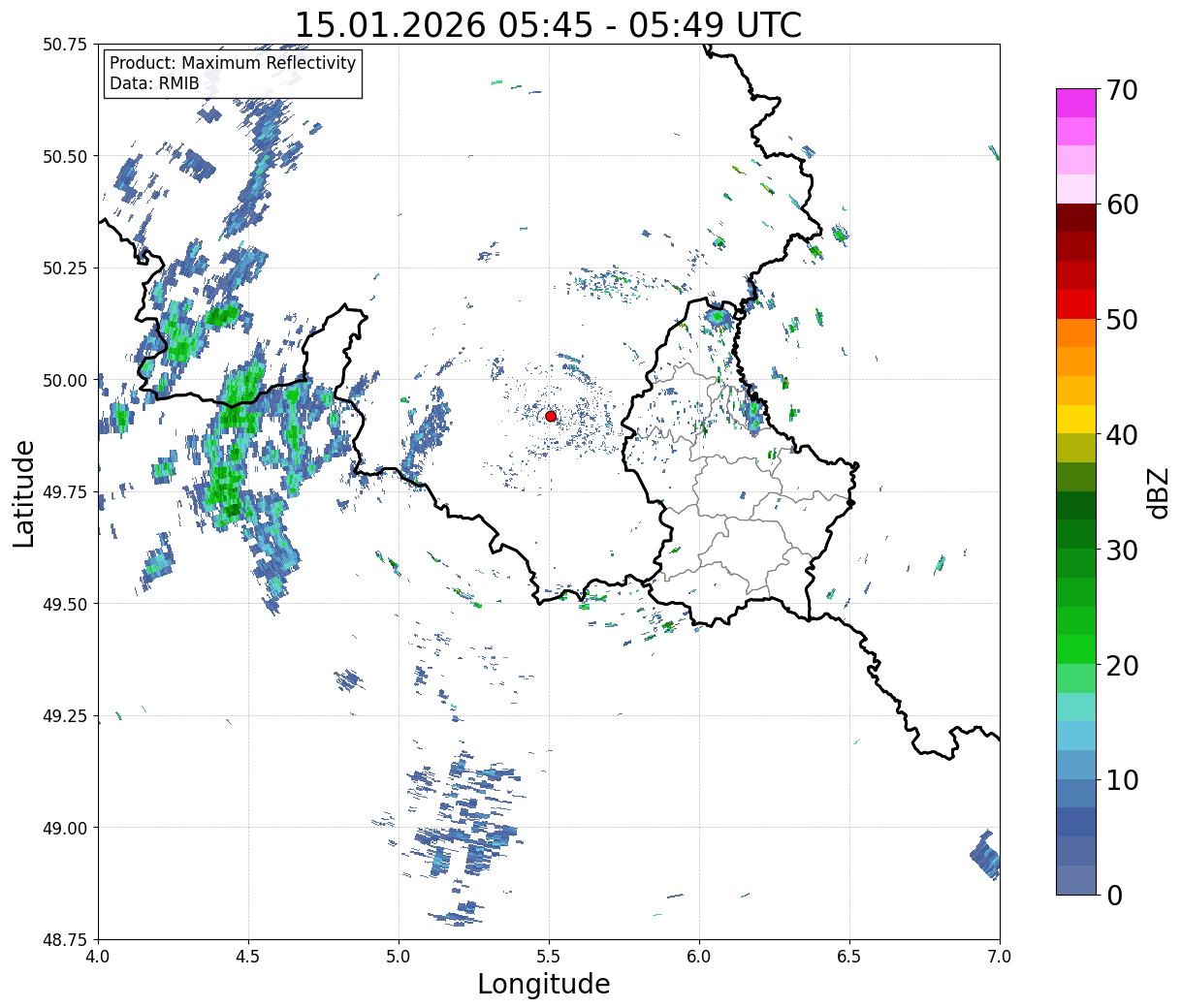
Task: Click the bright red colorbar segment above 50
Action: pos(1076,304)
